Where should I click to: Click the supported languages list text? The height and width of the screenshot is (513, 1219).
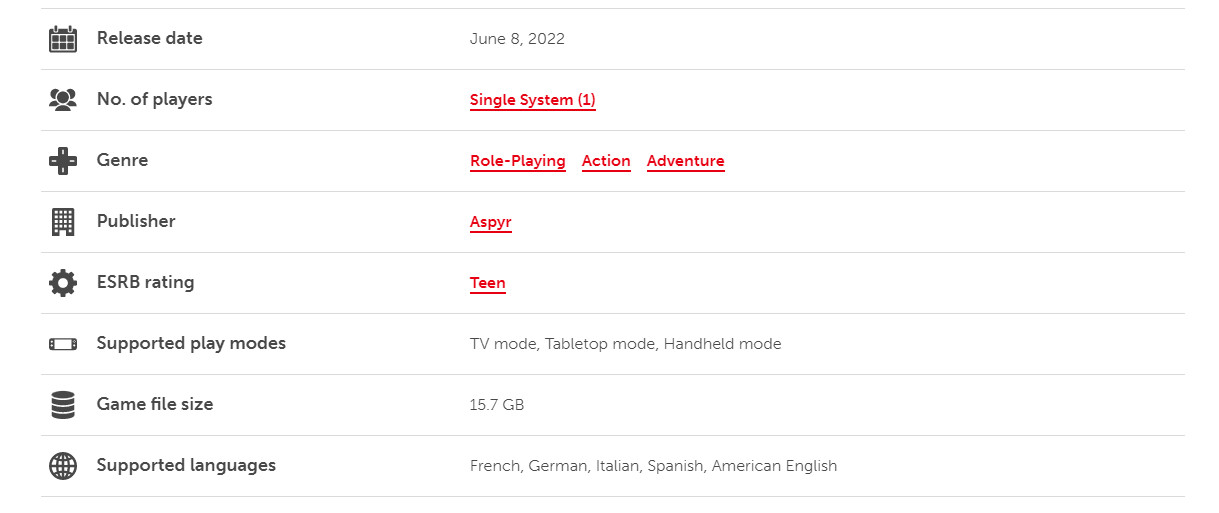(x=653, y=466)
